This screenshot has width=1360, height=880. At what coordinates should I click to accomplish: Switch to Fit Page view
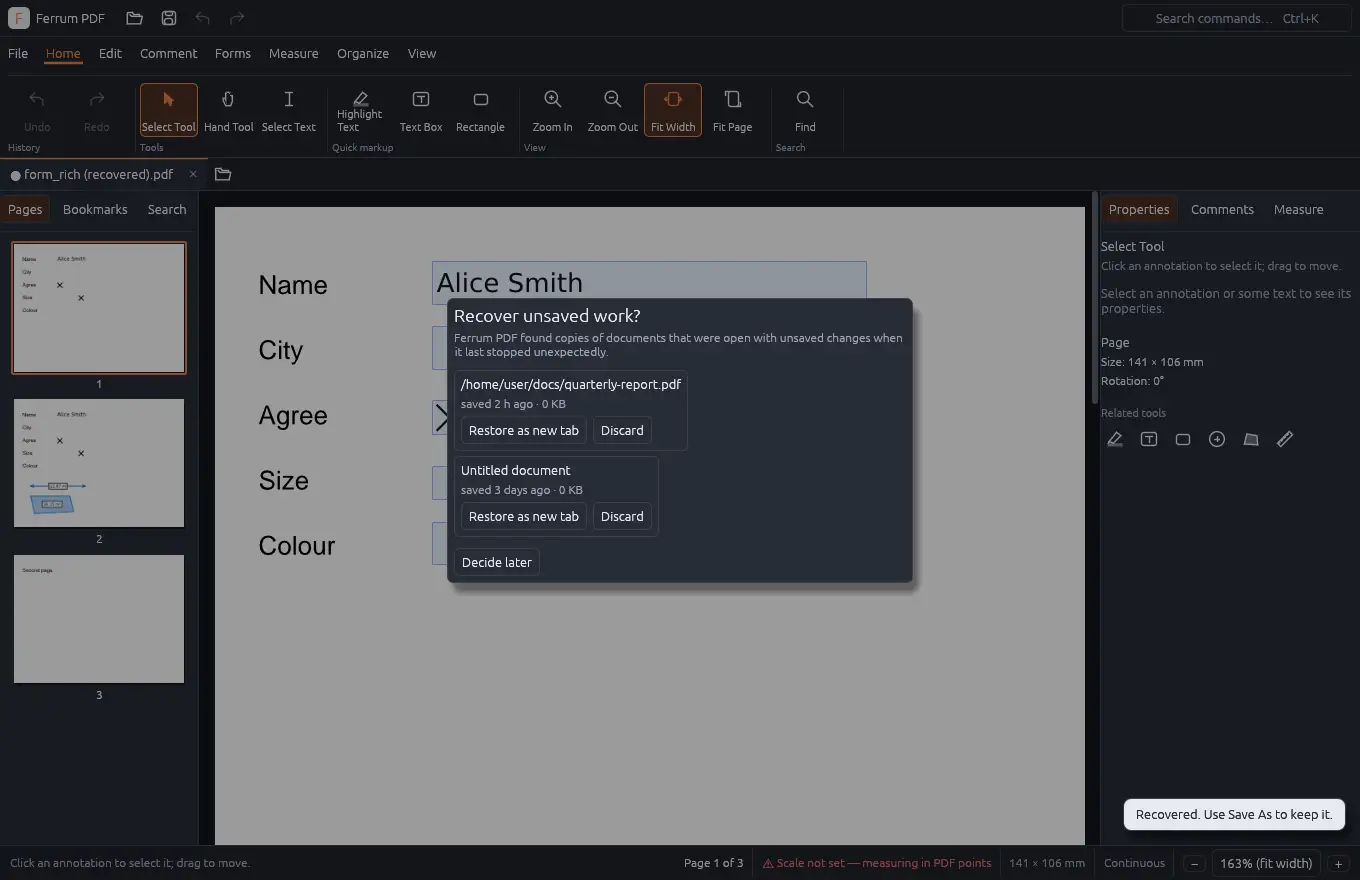(733, 110)
